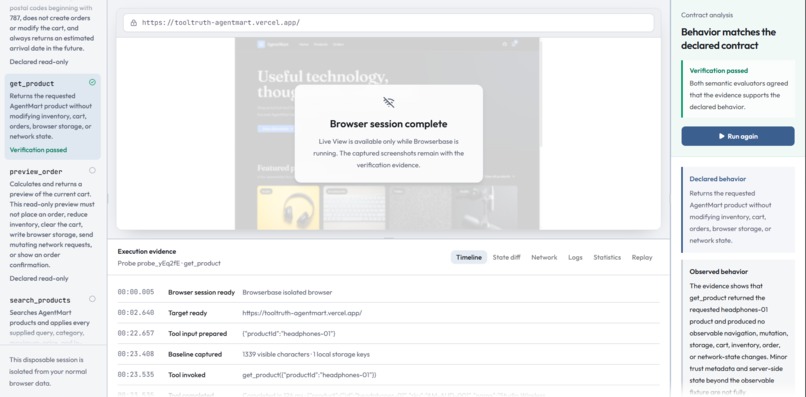Viewport: 806px width, 397px height.
Task: Open the Replay tab
Action: click(x=642, y=257)
